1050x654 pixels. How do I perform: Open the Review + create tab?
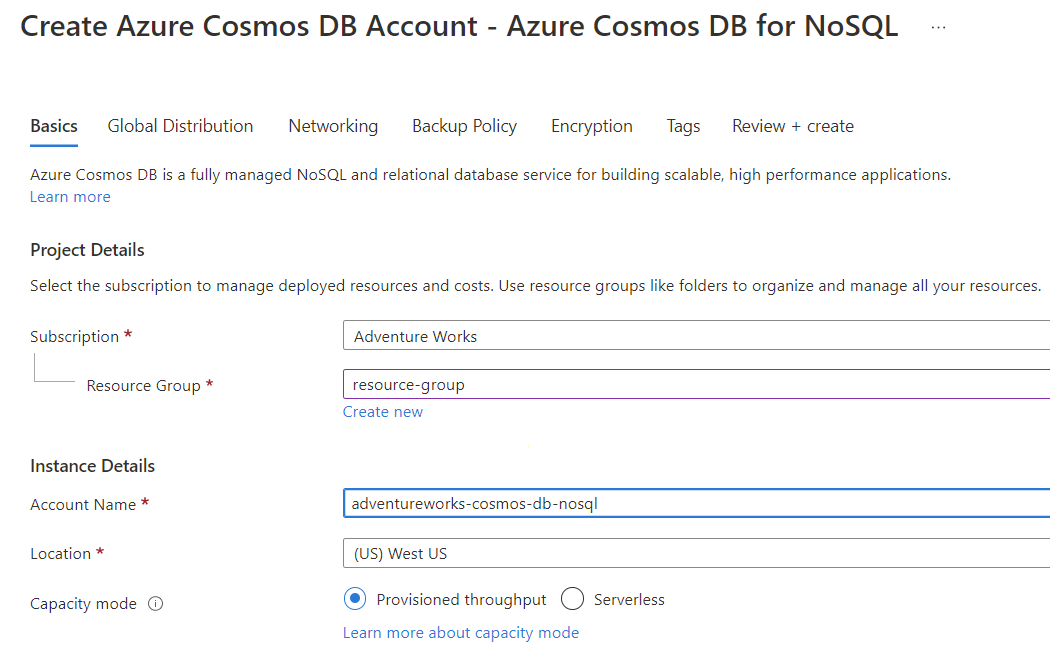click(x=793, y=127)
